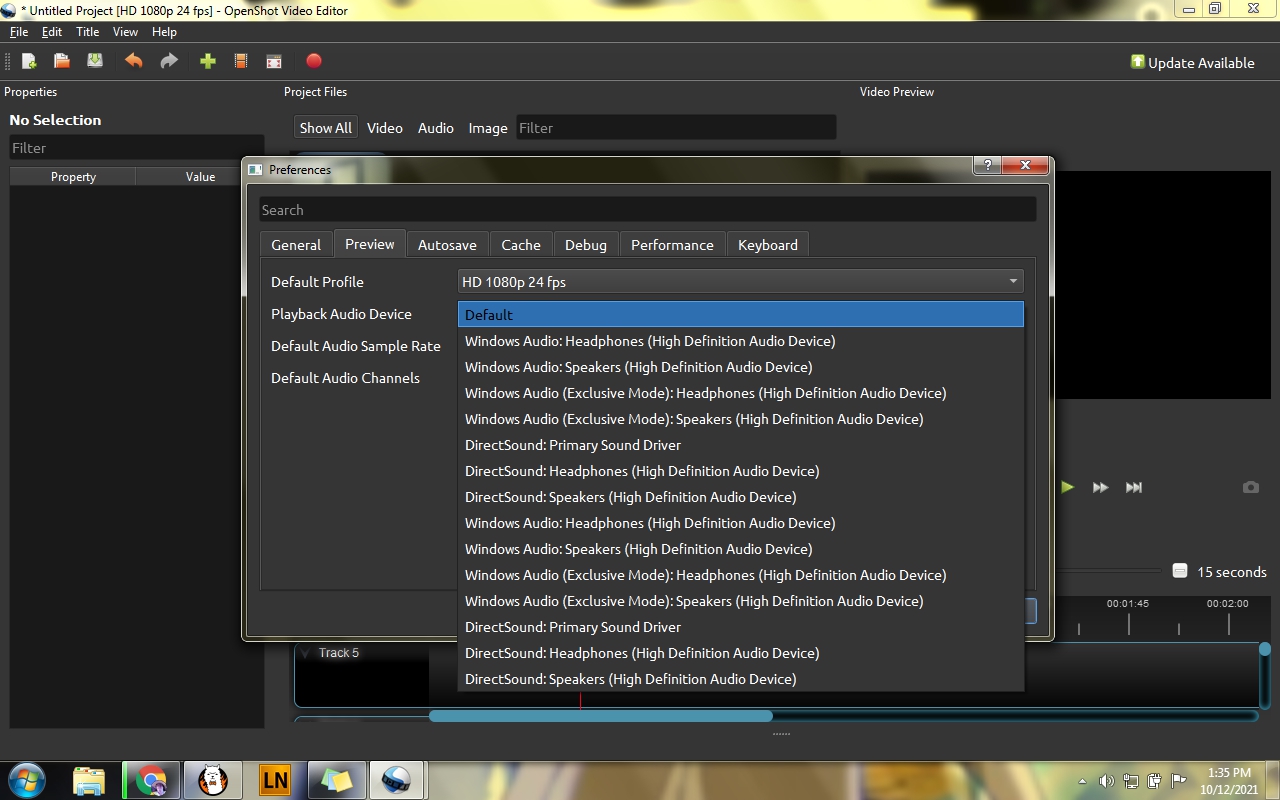The height and width of the screenshot is (800, 1280).
Task: Filter project files by Audio
Action: tap(436, 127)
